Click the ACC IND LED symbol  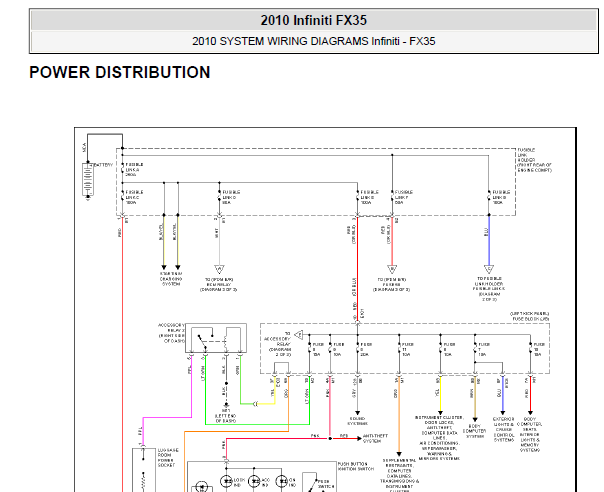pos(254,481)
